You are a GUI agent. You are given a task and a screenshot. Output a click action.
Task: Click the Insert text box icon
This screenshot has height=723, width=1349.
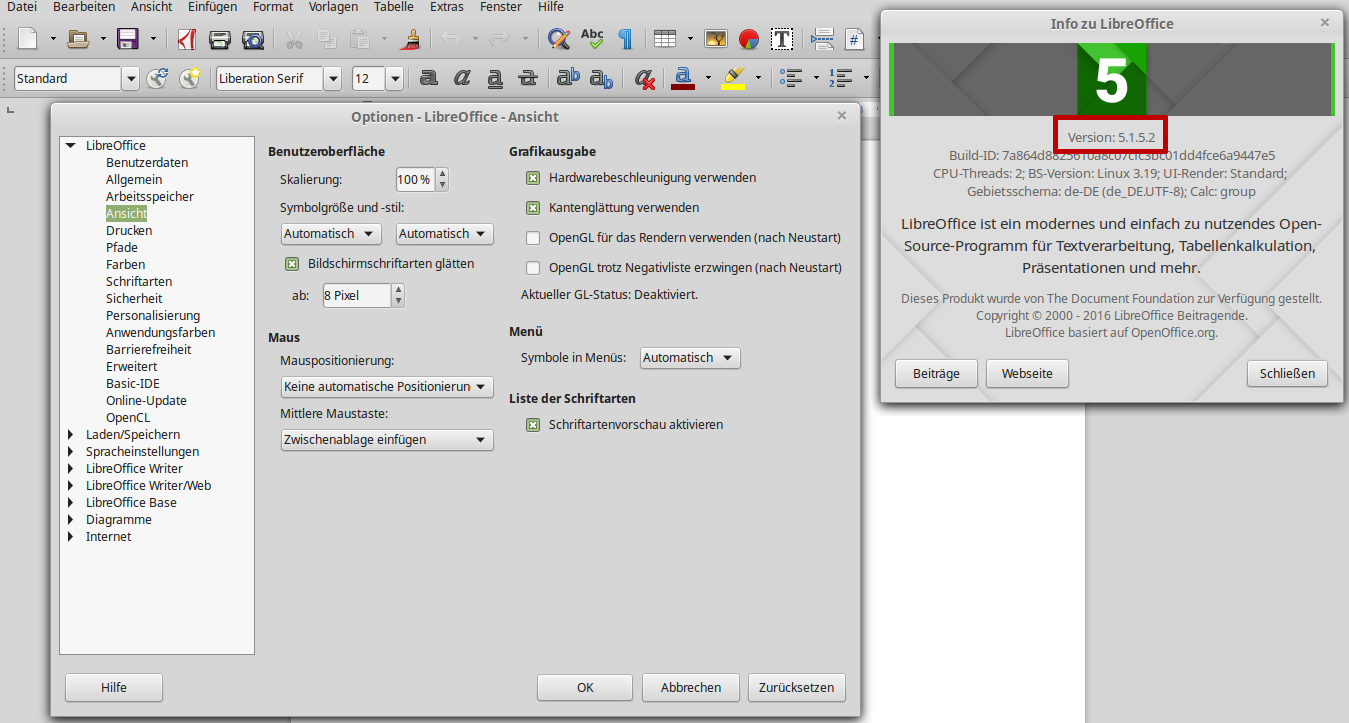tap(782, 39)
